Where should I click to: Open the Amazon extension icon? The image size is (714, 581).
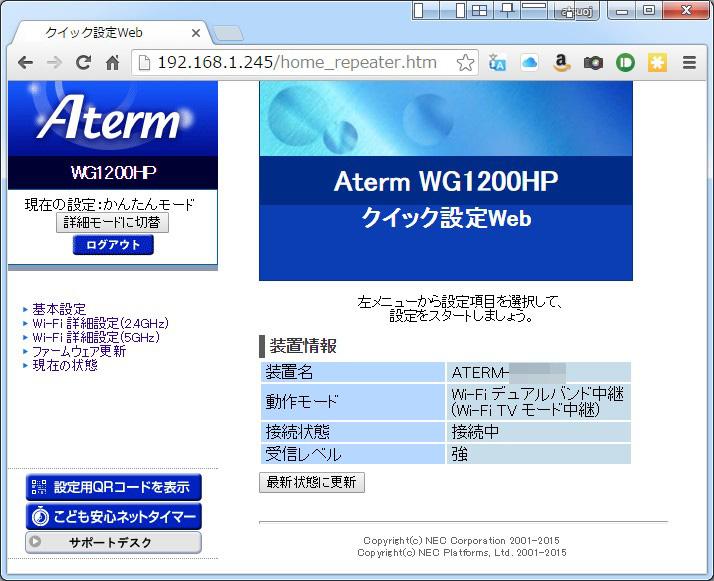(x=561, y=62)
